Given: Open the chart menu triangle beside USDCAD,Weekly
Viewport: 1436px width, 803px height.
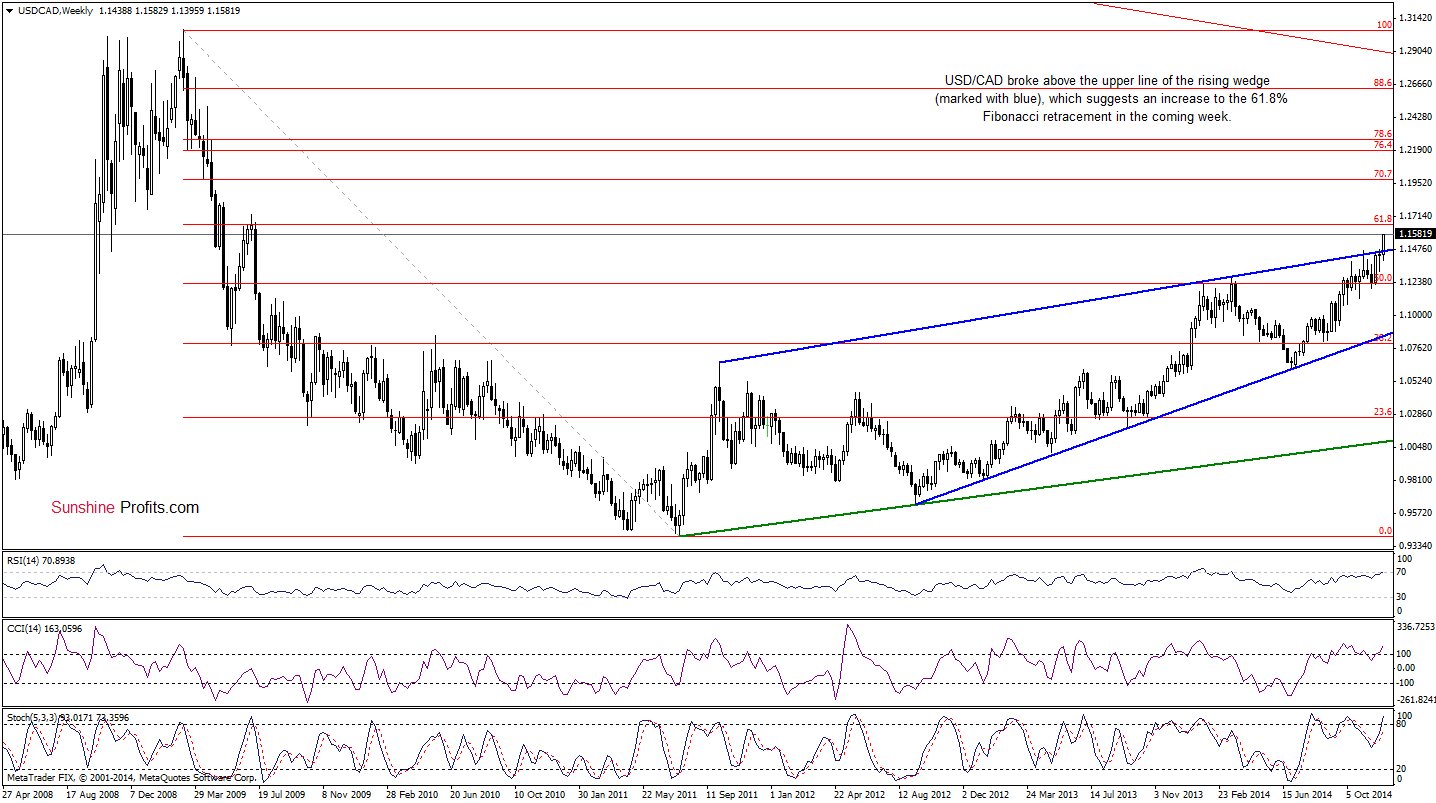Looking at the screenshot, I should (9, 10).
